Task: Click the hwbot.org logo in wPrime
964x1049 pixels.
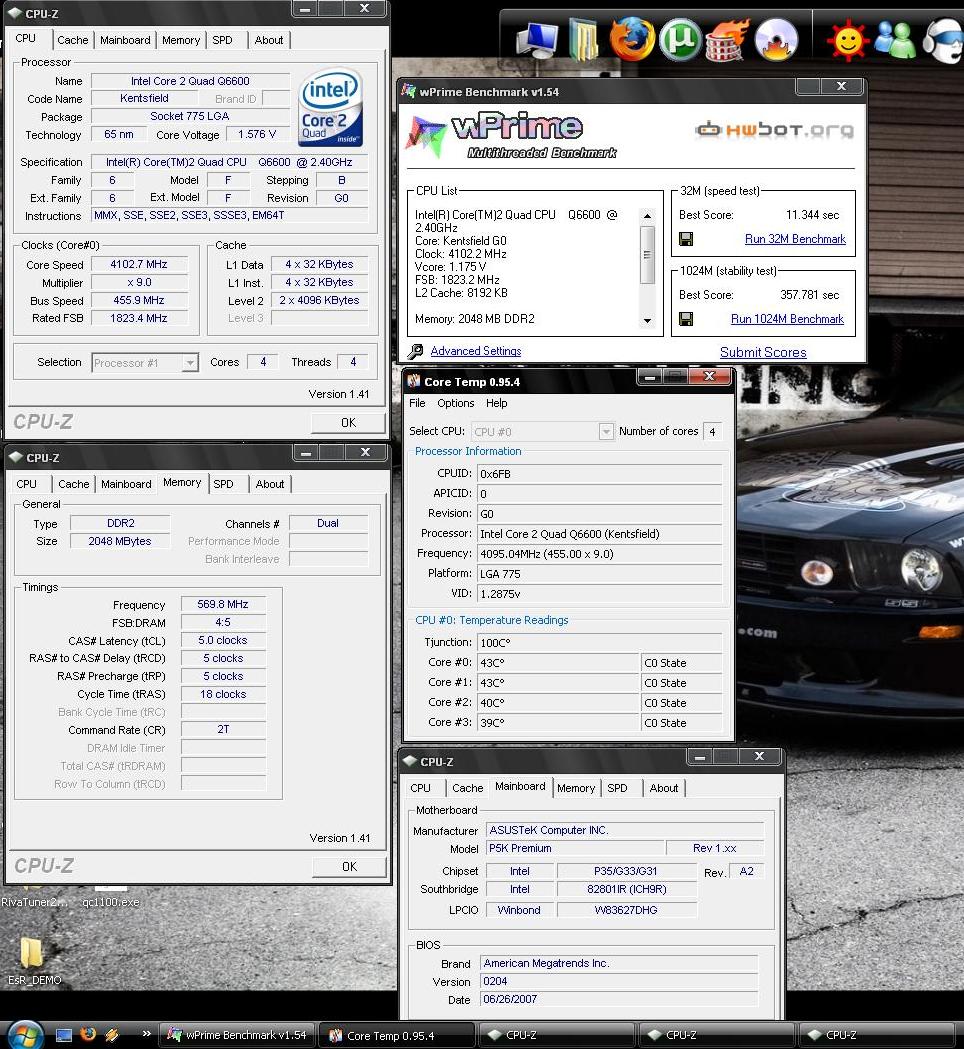Action: [774, 129]
